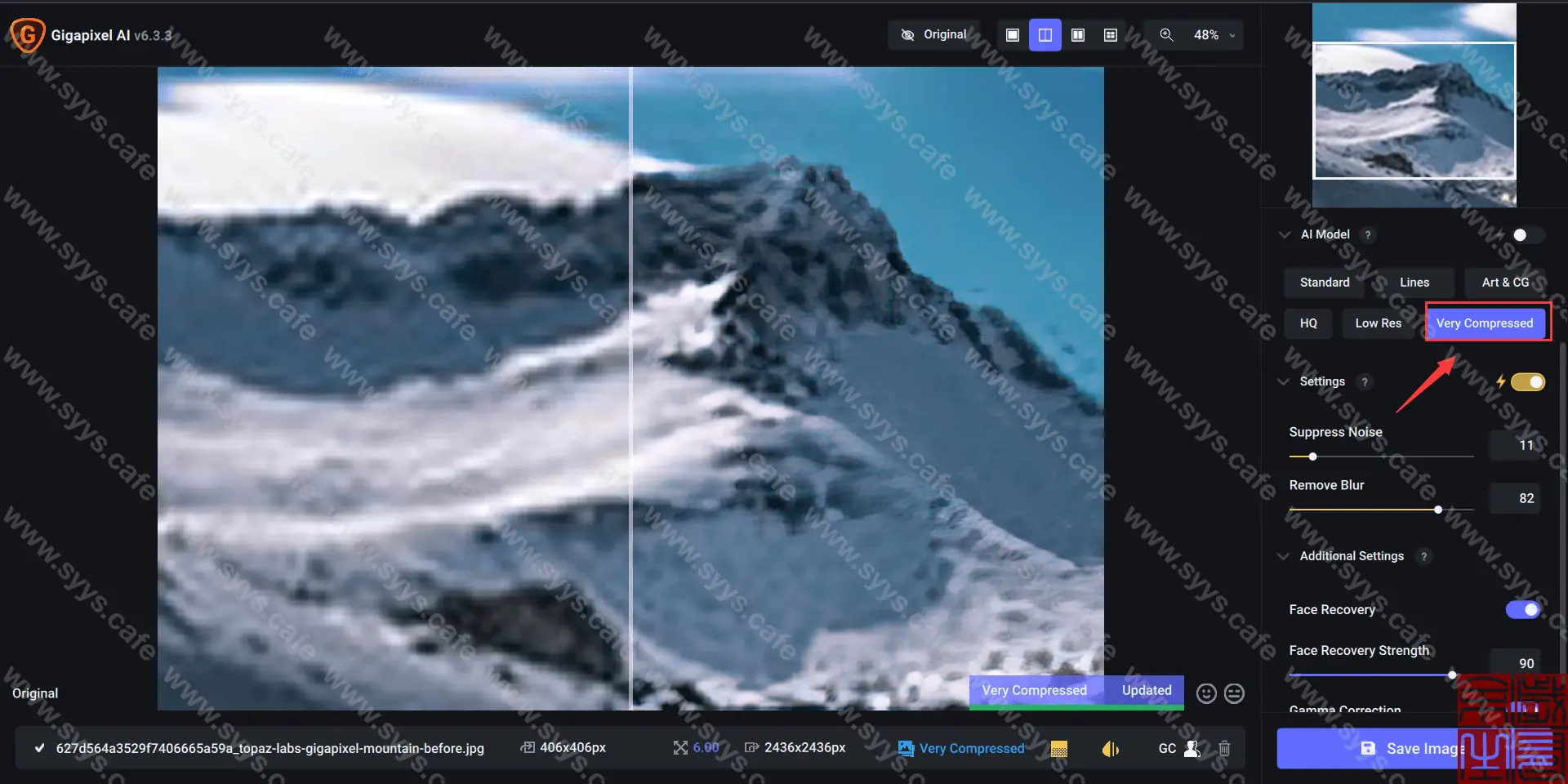Collapse the AI Model section chevron
The width and height of the screenshot is (1568, 784).
point(1284,234)
